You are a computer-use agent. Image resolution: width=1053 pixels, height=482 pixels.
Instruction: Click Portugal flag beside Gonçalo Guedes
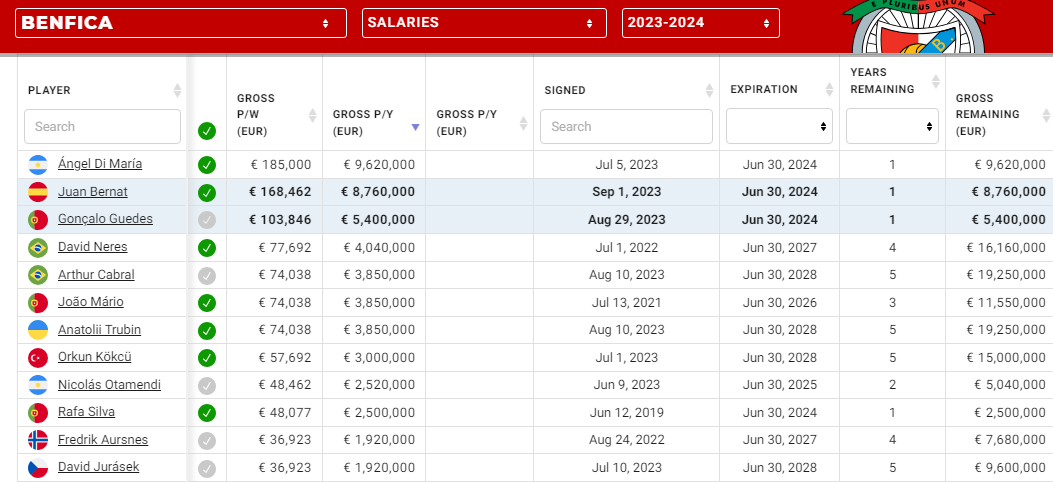click(x=38, y=220)
